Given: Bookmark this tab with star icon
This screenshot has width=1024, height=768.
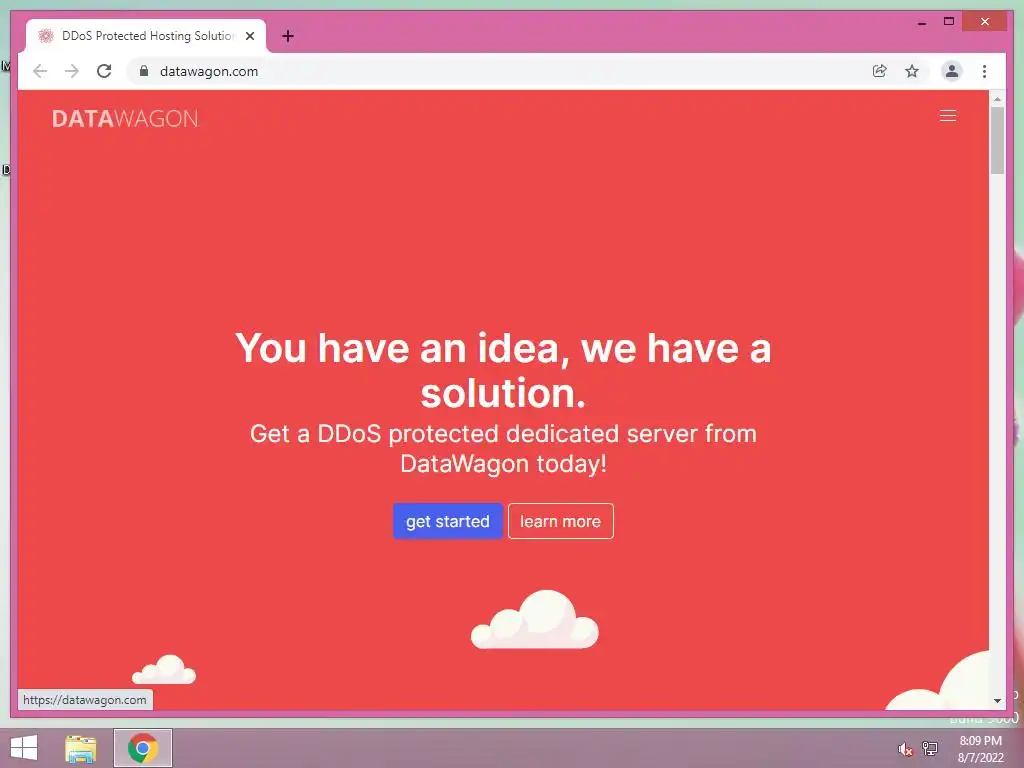Looking at the screenshot, I should [912, 71].
